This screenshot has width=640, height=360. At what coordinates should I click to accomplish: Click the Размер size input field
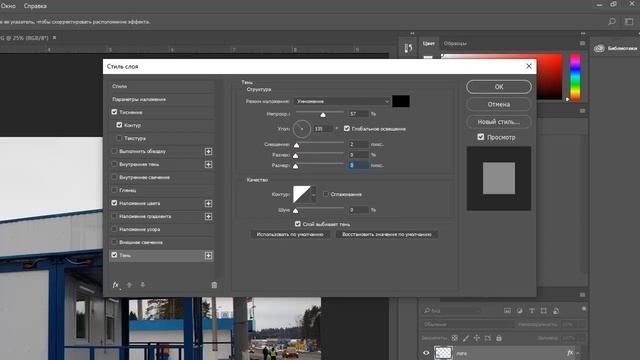359,165
